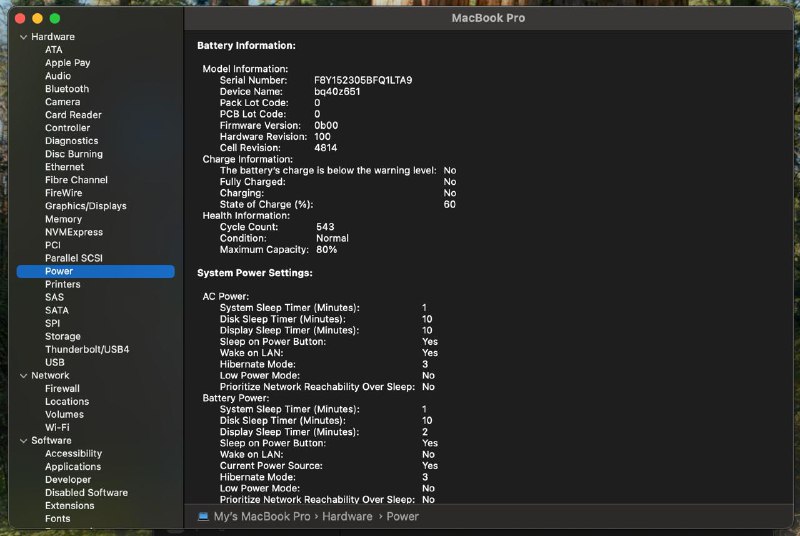This screenshot has height=536, width=800.
Task: Select Apple Pay in the sidebar
Action: (67, 63)
